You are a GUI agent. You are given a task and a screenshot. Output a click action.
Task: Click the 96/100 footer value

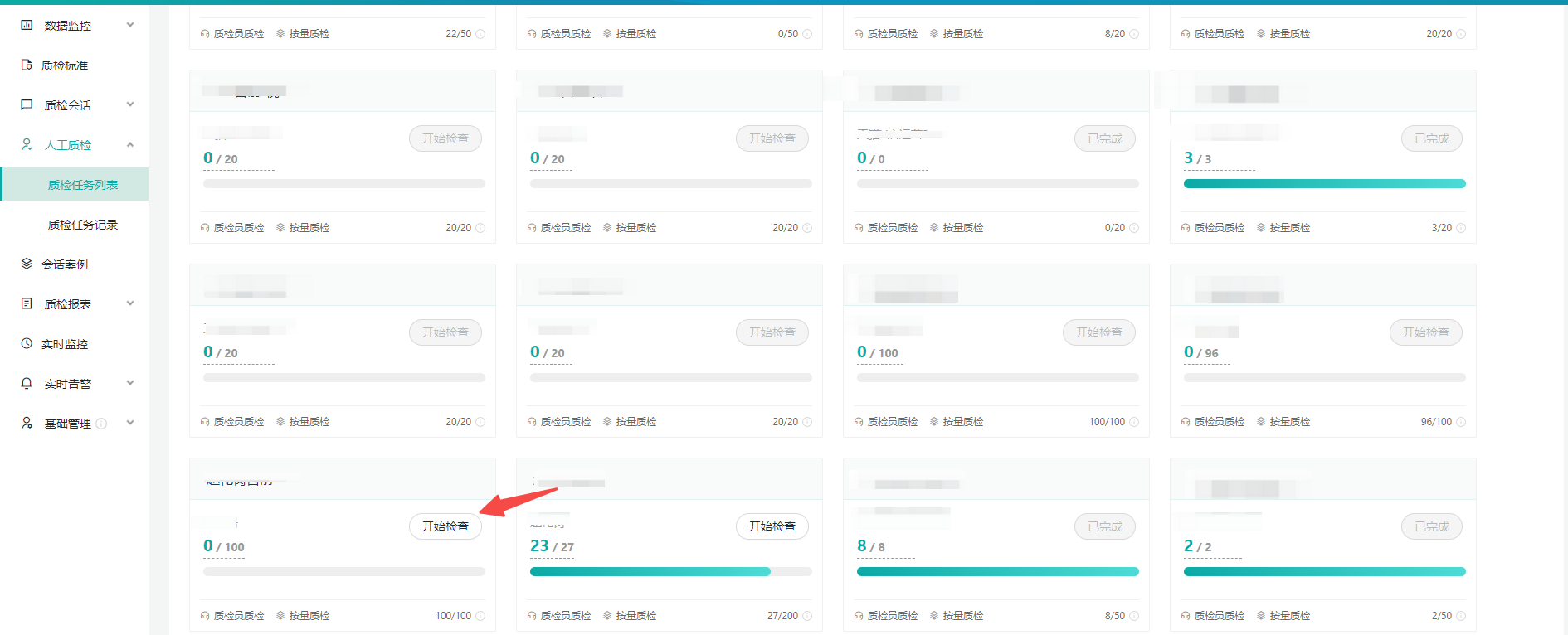pos(1436,422)
